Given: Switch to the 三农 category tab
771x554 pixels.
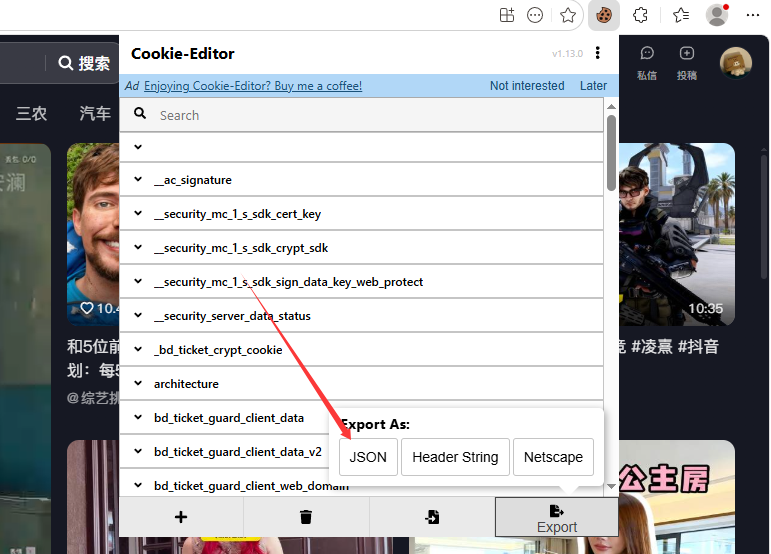Looking at the screenshot, I should 31,114.
